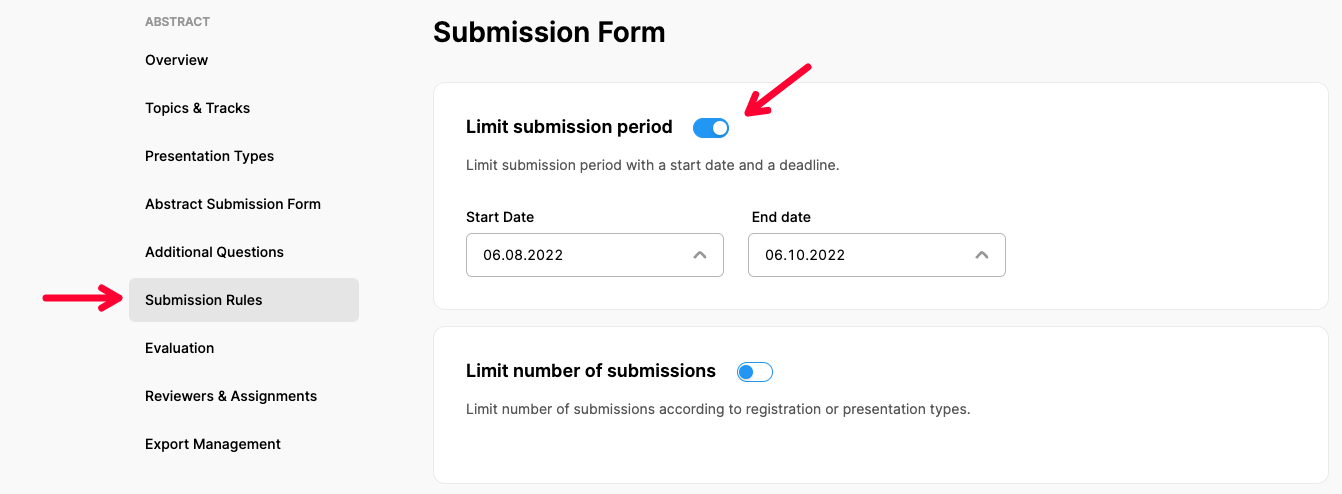Select the Submission Rules menu item
The width and height of the screenshot is (1342, 494).
point(204,300)
